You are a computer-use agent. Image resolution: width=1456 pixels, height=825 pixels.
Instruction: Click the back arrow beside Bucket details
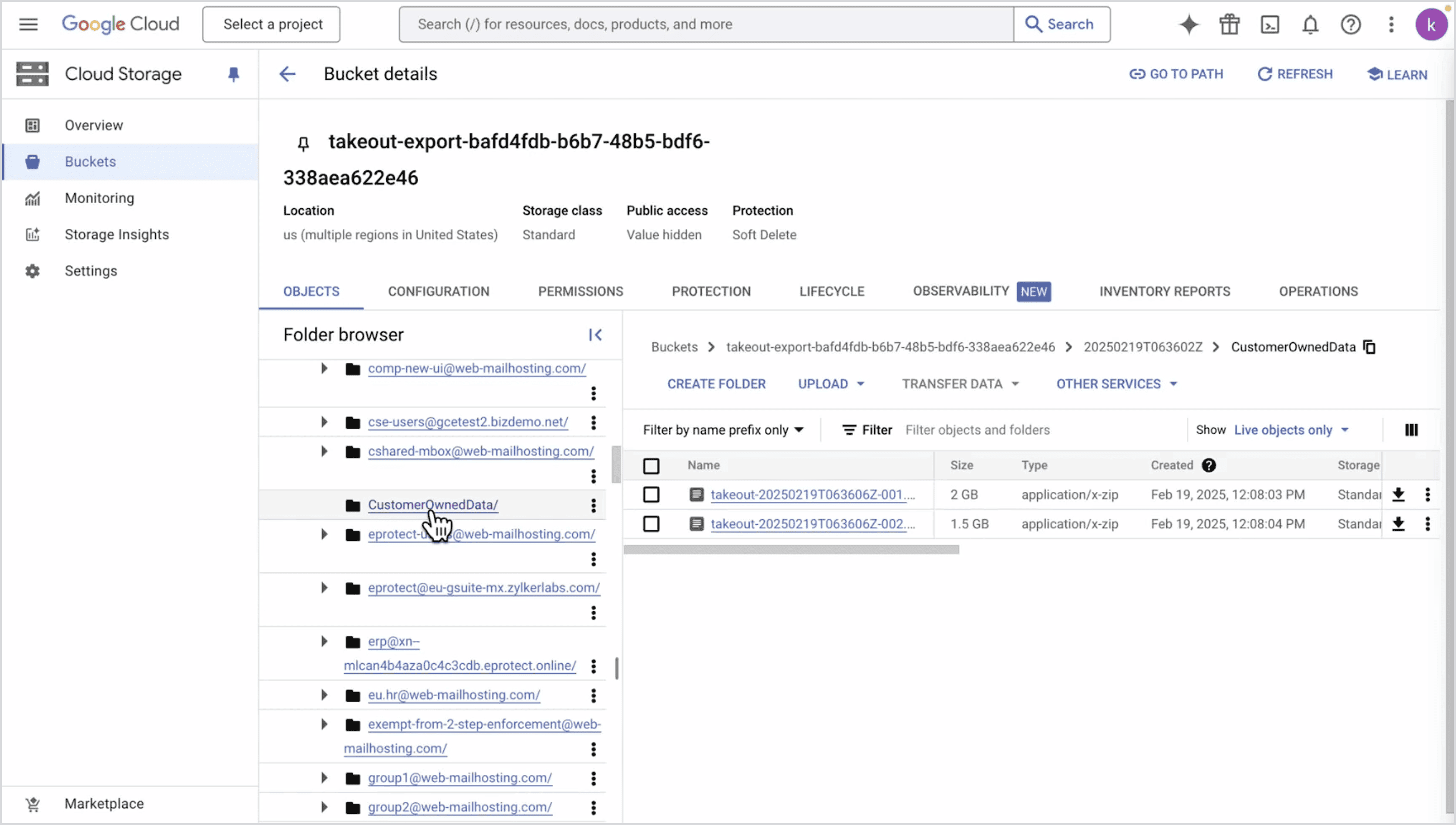(287, 74)
